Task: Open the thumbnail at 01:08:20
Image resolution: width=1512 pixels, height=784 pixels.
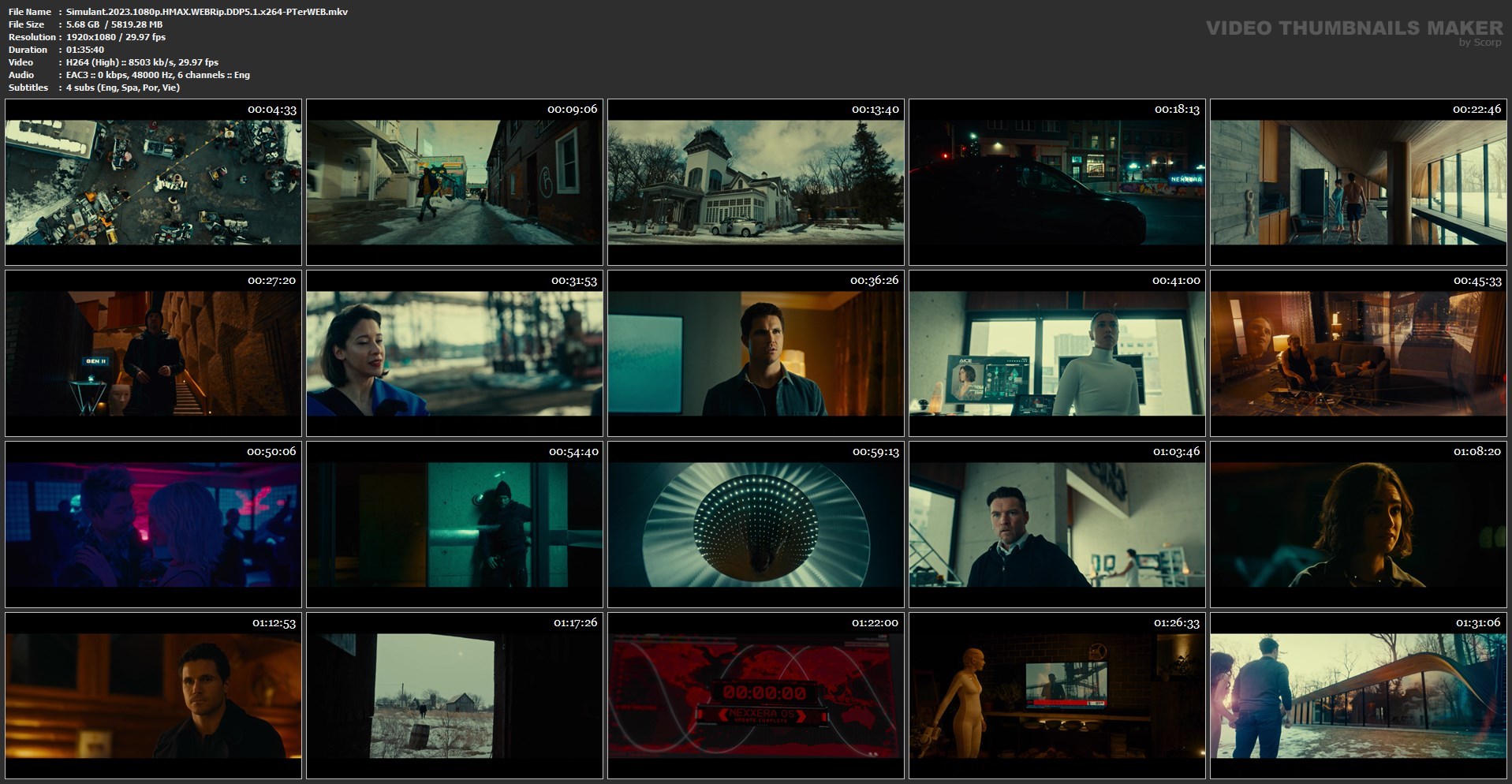Action: (x=1358, y=525)
